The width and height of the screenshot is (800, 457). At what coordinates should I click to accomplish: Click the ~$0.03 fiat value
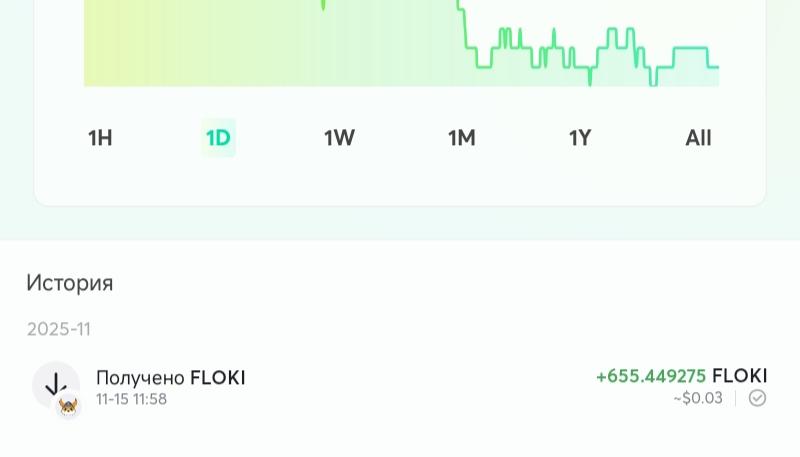pyautogui.click(x=698, y=398)
